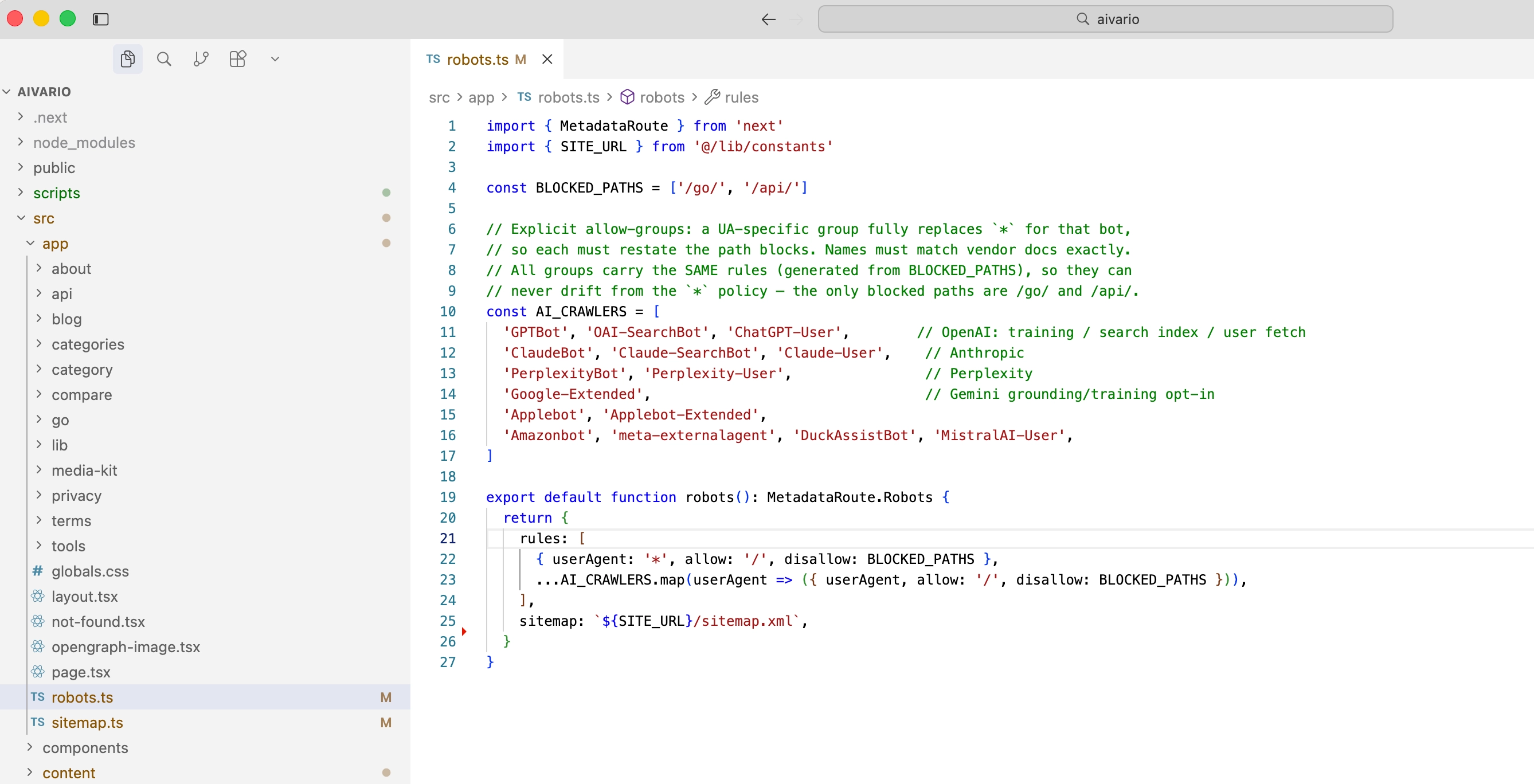The height and width of the screenshot is (784, 1534).
Task: Select the robots.ts editor tab
Action: 487,59
